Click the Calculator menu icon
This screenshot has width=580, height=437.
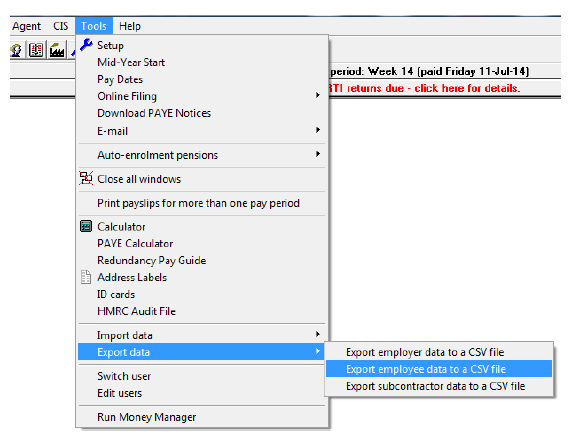pyautogui.click(x=86, y=226)
